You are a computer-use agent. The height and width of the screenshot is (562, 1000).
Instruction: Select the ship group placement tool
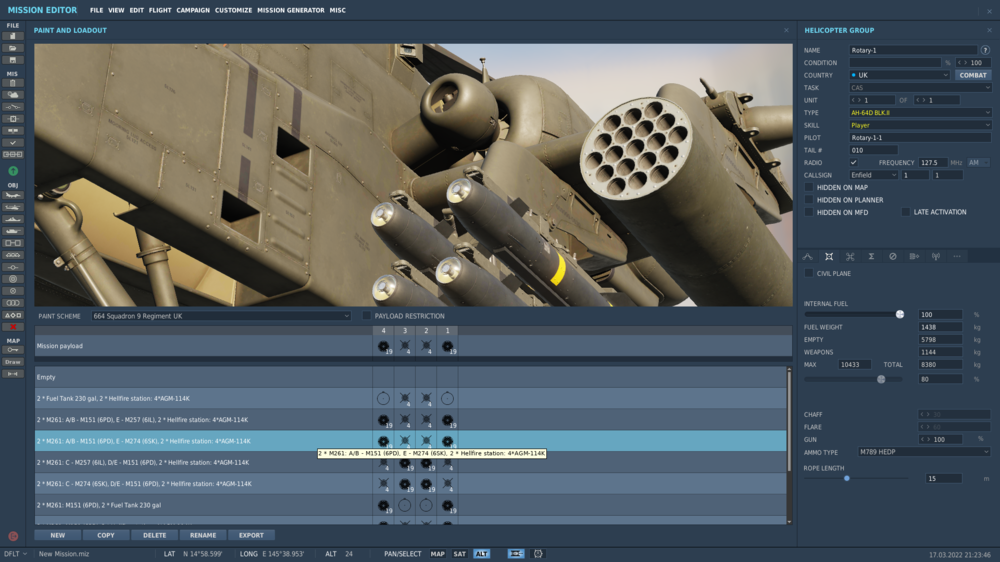pyautogui.click(x=12, y=219)
